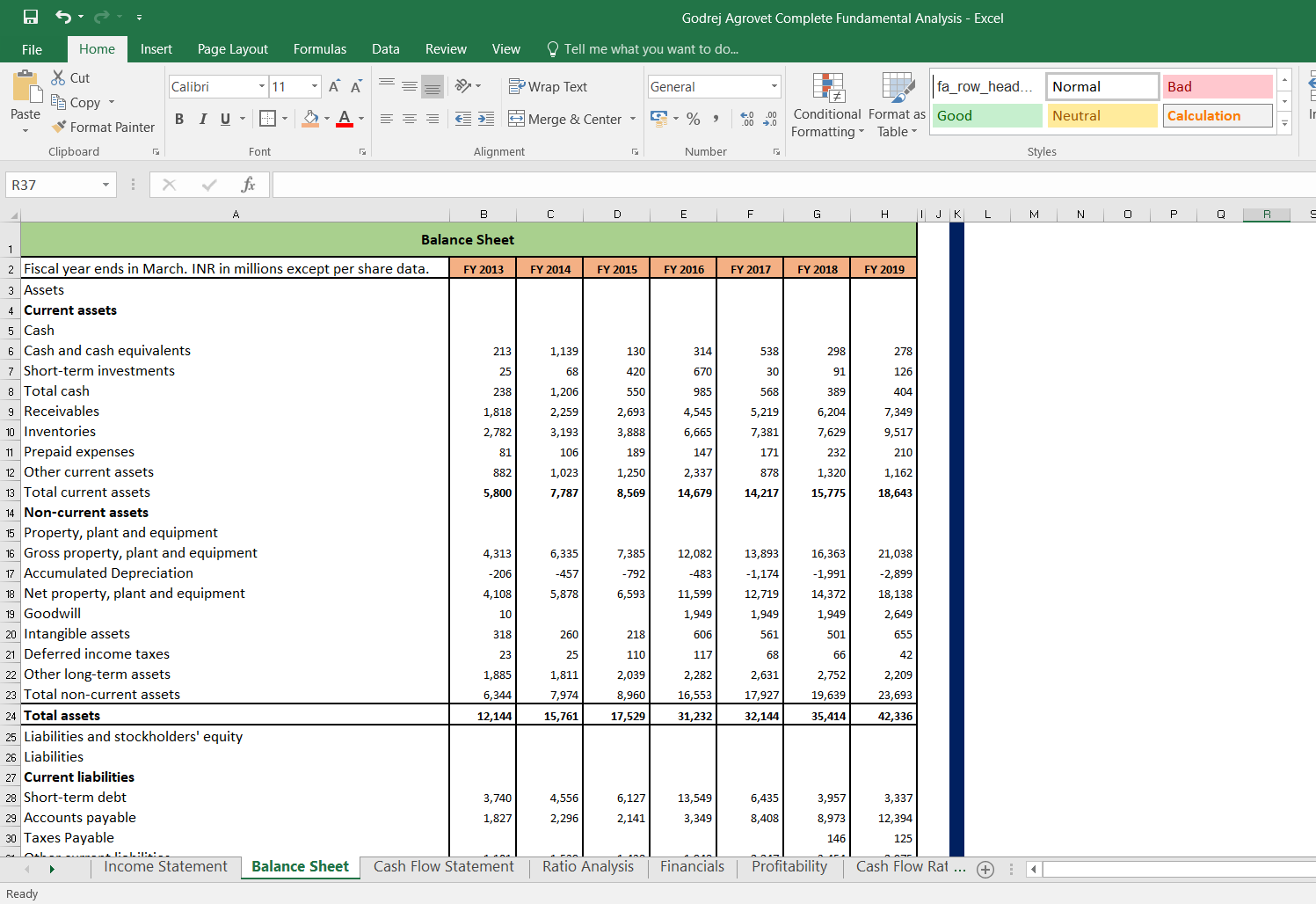Screen dimensions: 1316x904
Task: Click the Paste clipboard icon
Action: pos(27,87)
